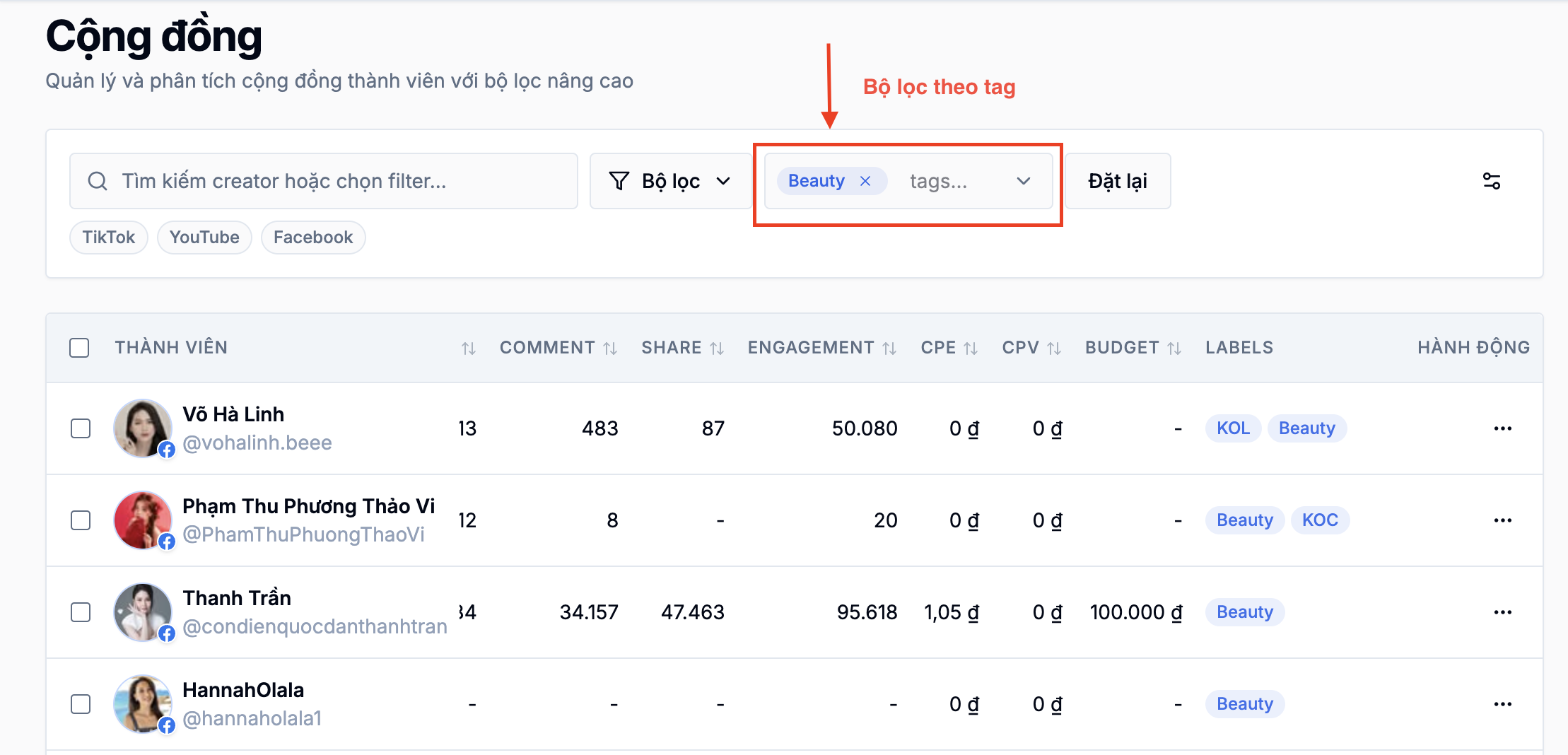Image resolution: width=1568 pixels, height=755 pixels.
Task: Click @condienquocdanthanhtran handle
Action: pos(315,626)
